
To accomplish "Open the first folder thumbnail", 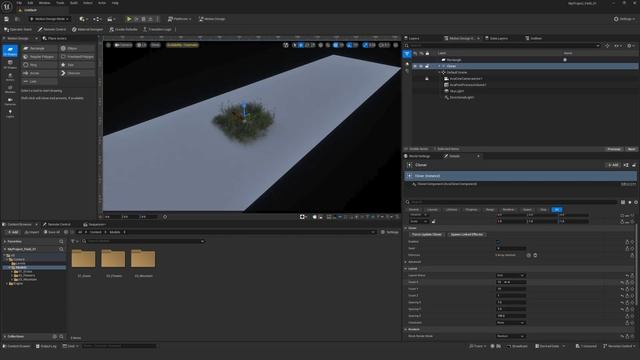I will tap(84, 259).
